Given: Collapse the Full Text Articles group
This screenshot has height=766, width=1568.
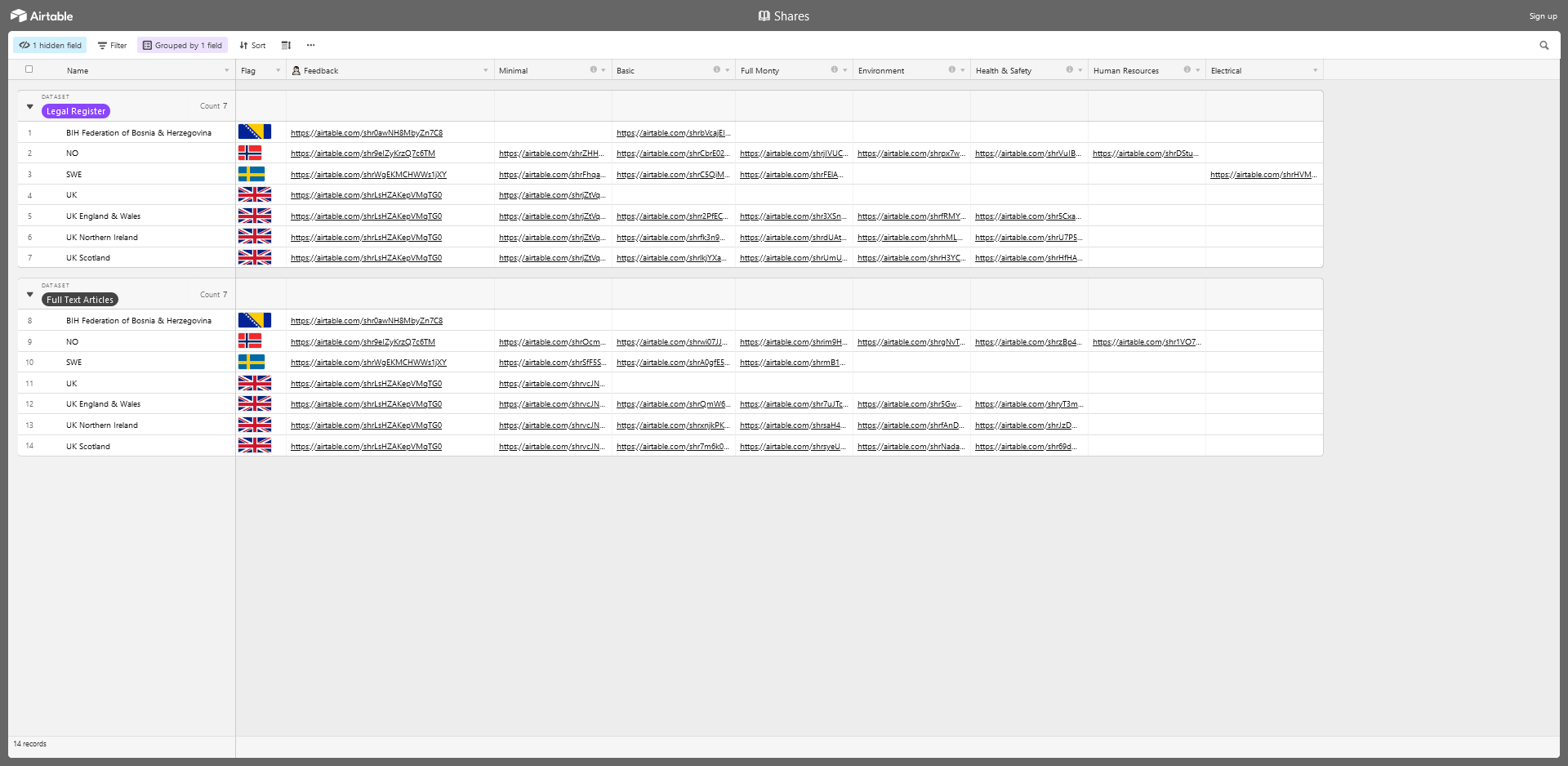Looking at the screenshot, I should click(30, 295).
